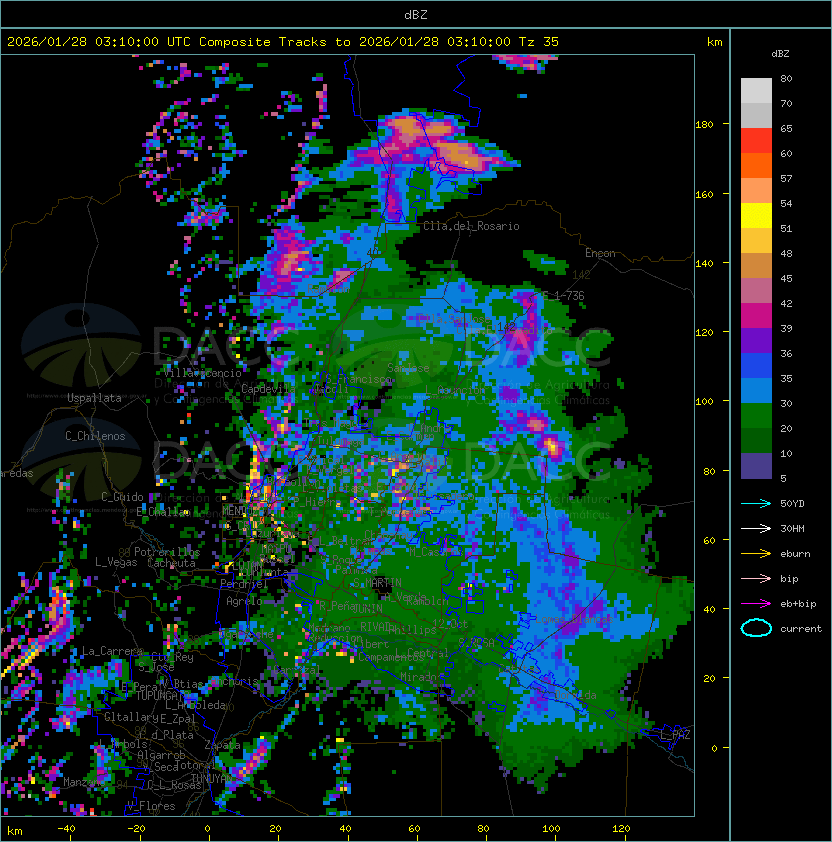Click the 'L_PAZ' map label
The image size is (832, 842).
675,735
